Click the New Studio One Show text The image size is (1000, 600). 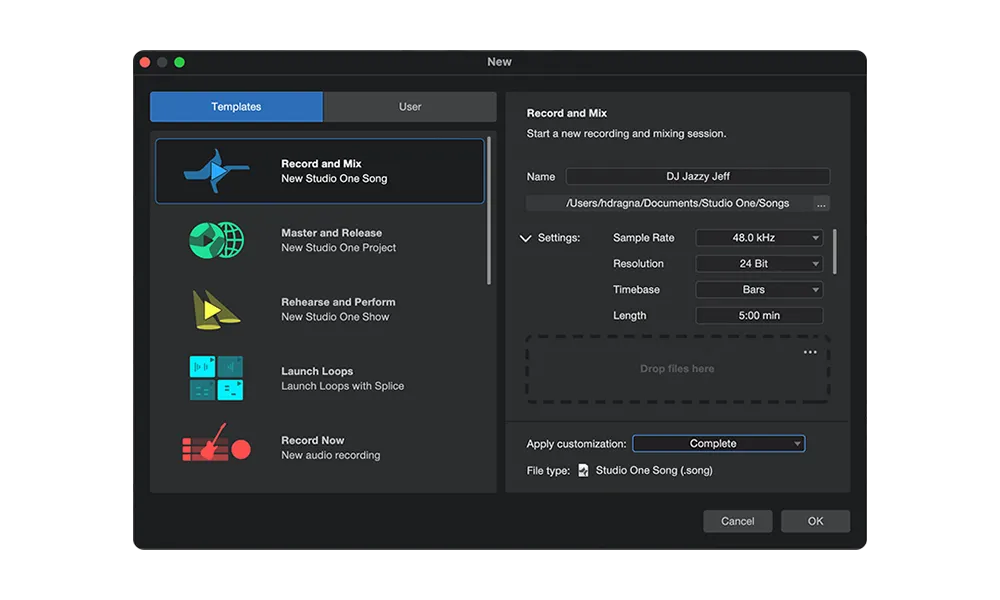coord(335,317)
